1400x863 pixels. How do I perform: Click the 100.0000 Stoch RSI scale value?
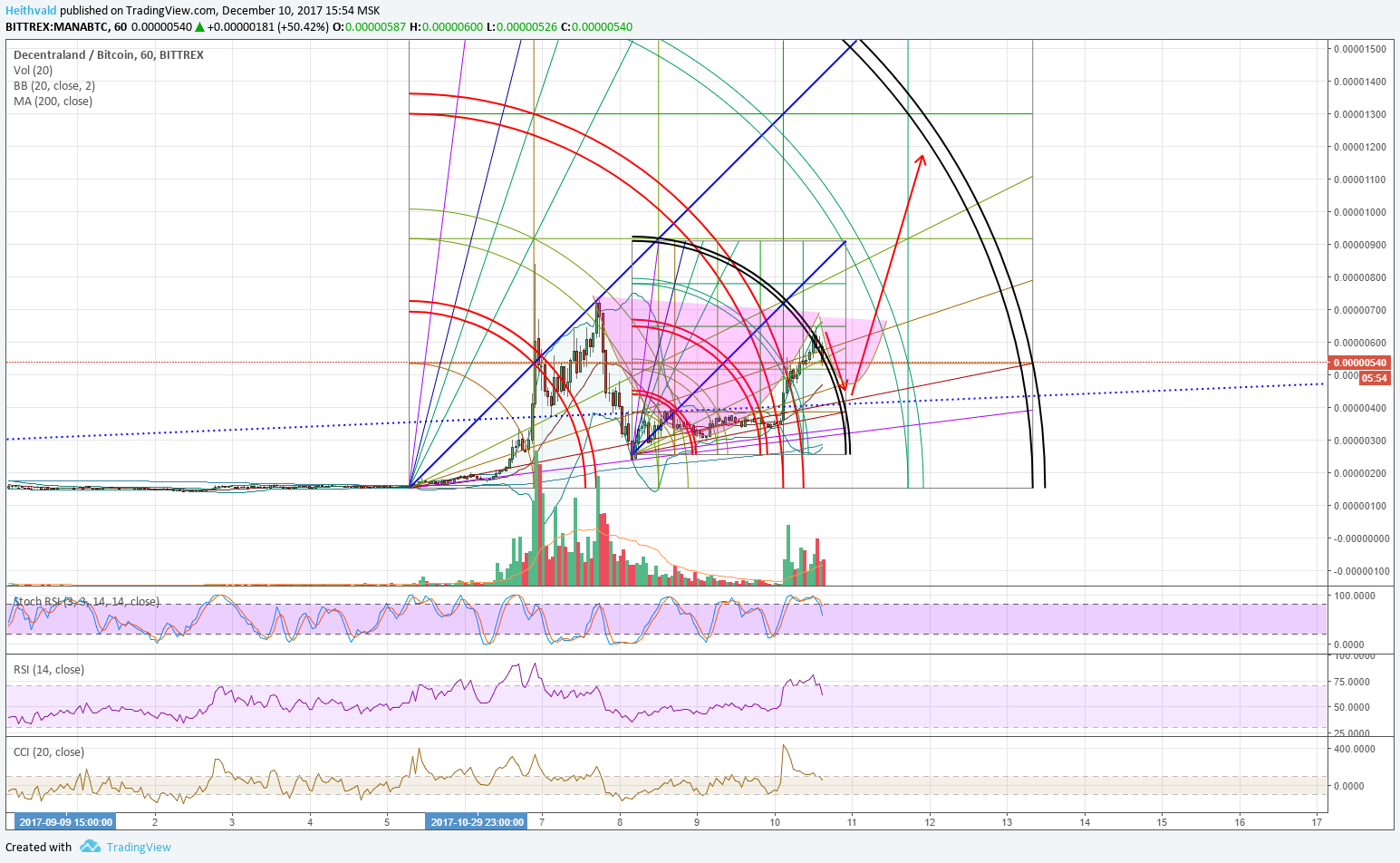tap(1356, 596)
